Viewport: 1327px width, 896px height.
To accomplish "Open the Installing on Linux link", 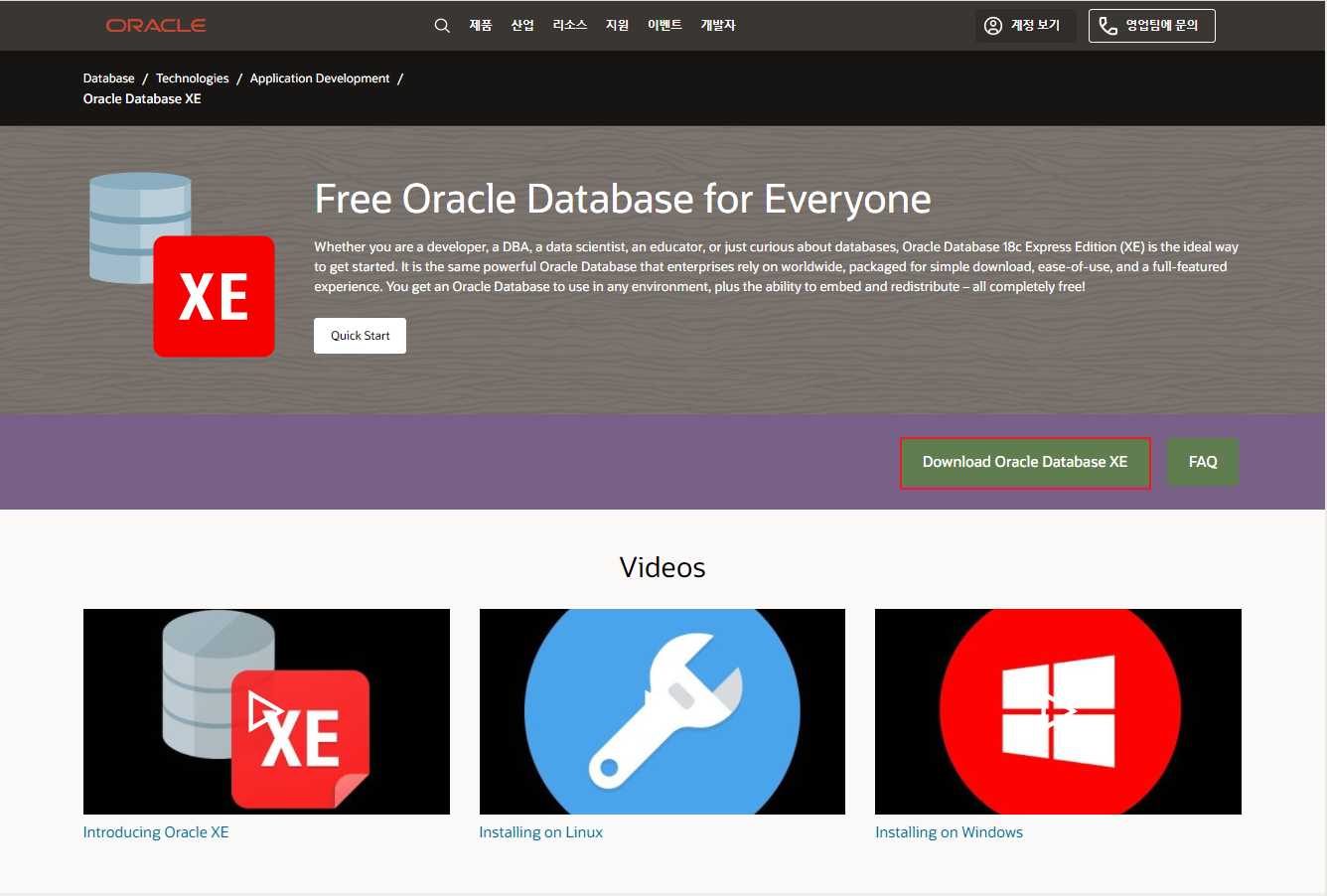I will tap(541, 832).
